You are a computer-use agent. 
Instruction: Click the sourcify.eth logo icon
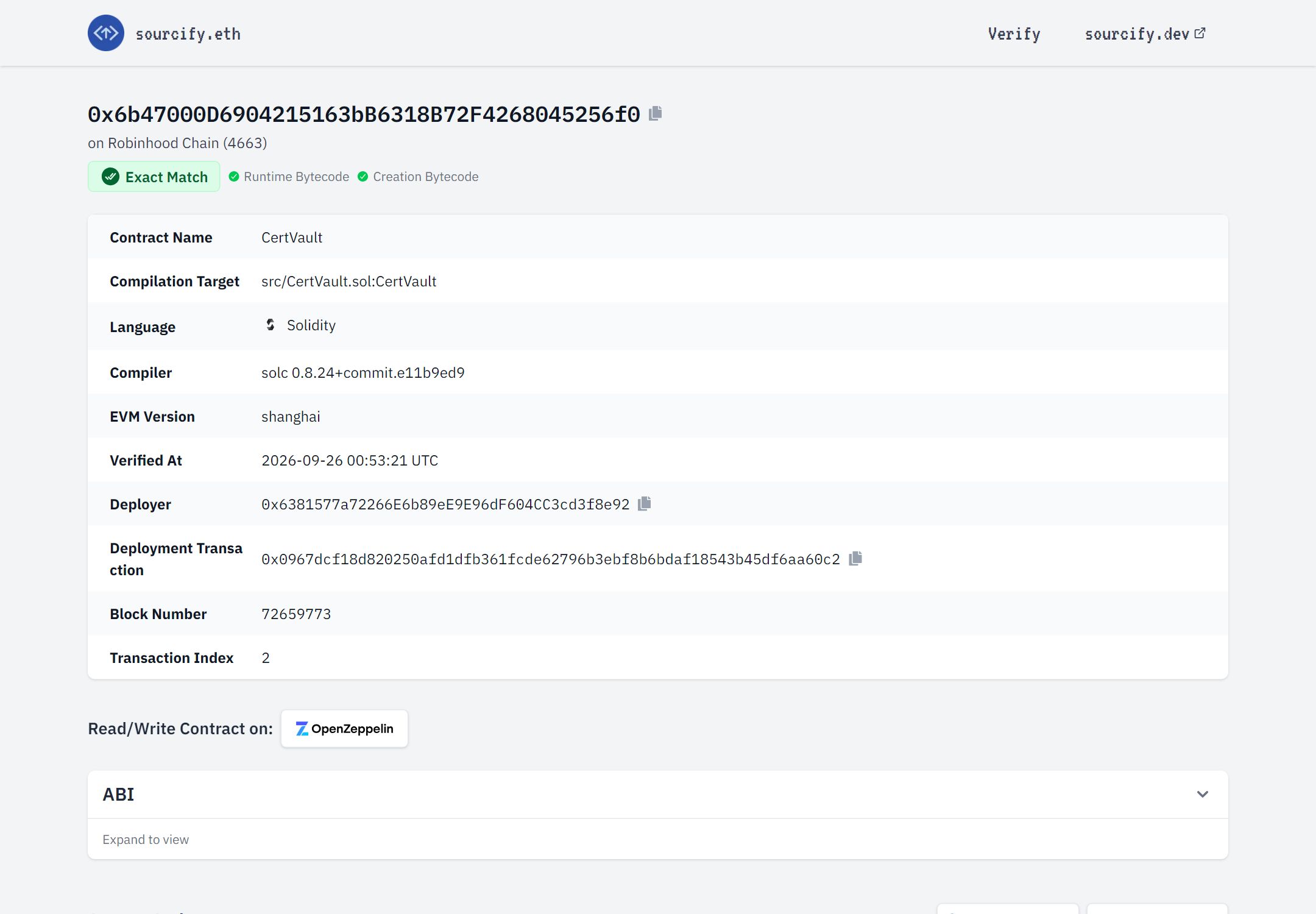(x=106, y=33)
